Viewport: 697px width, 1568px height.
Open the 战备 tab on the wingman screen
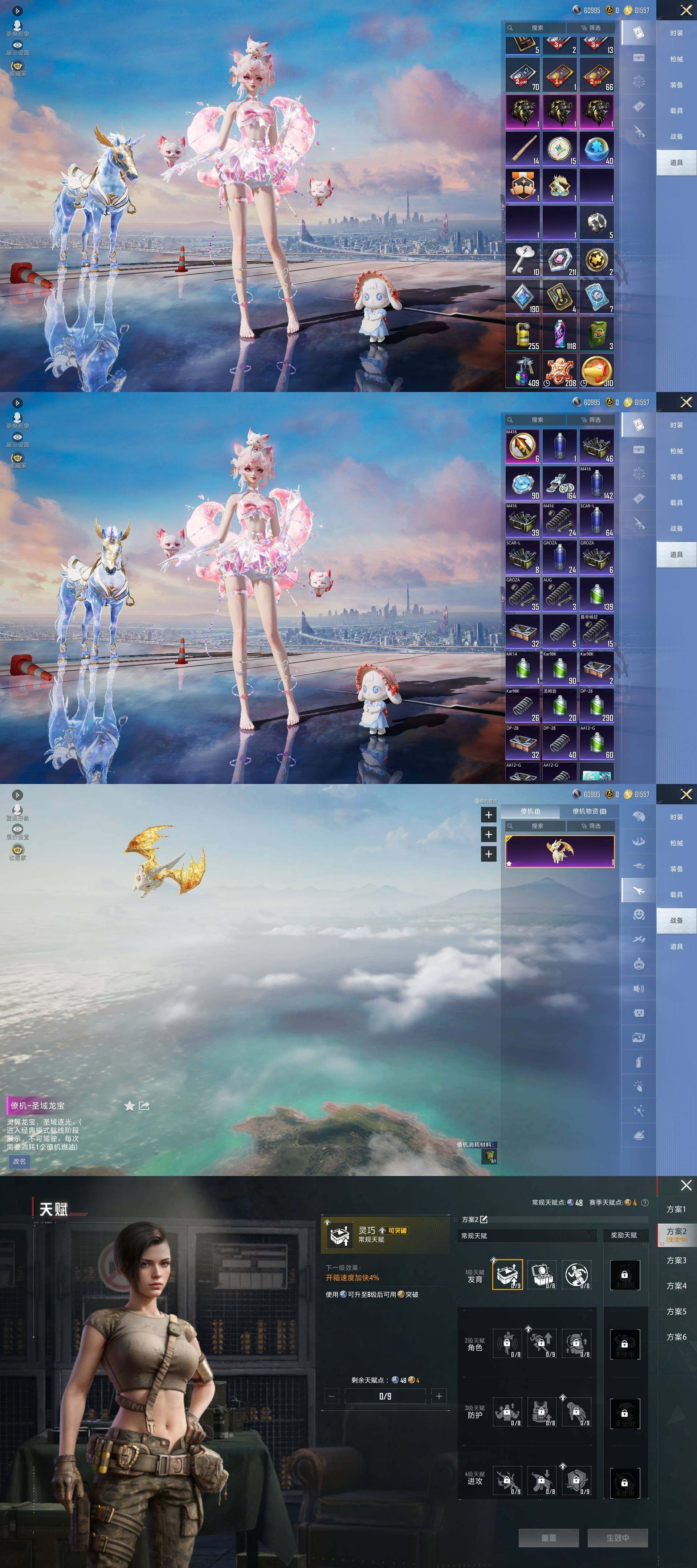[x=676, y=920]
